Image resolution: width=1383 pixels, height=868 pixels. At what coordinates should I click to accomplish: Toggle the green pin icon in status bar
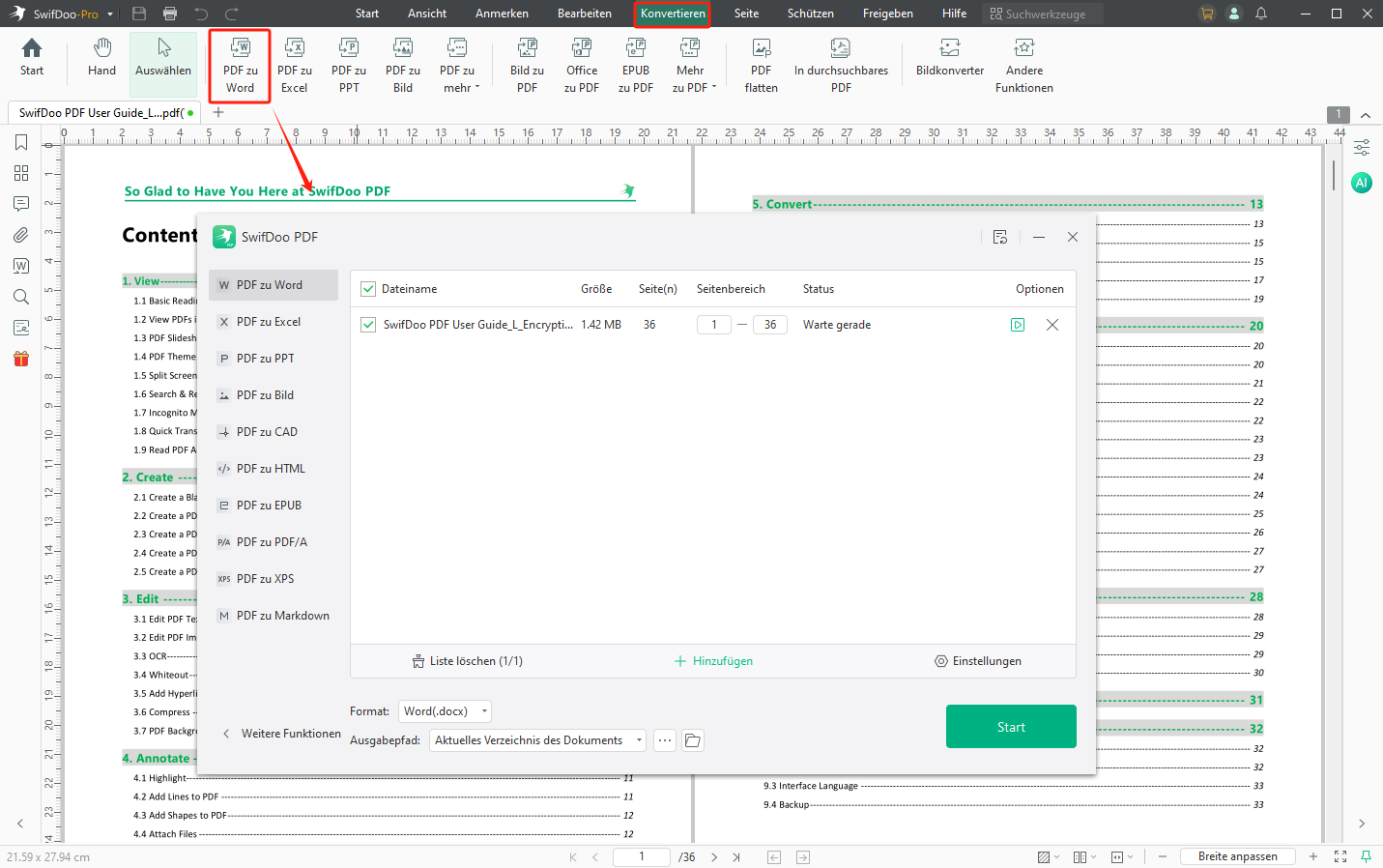(x=1367, y=856)
